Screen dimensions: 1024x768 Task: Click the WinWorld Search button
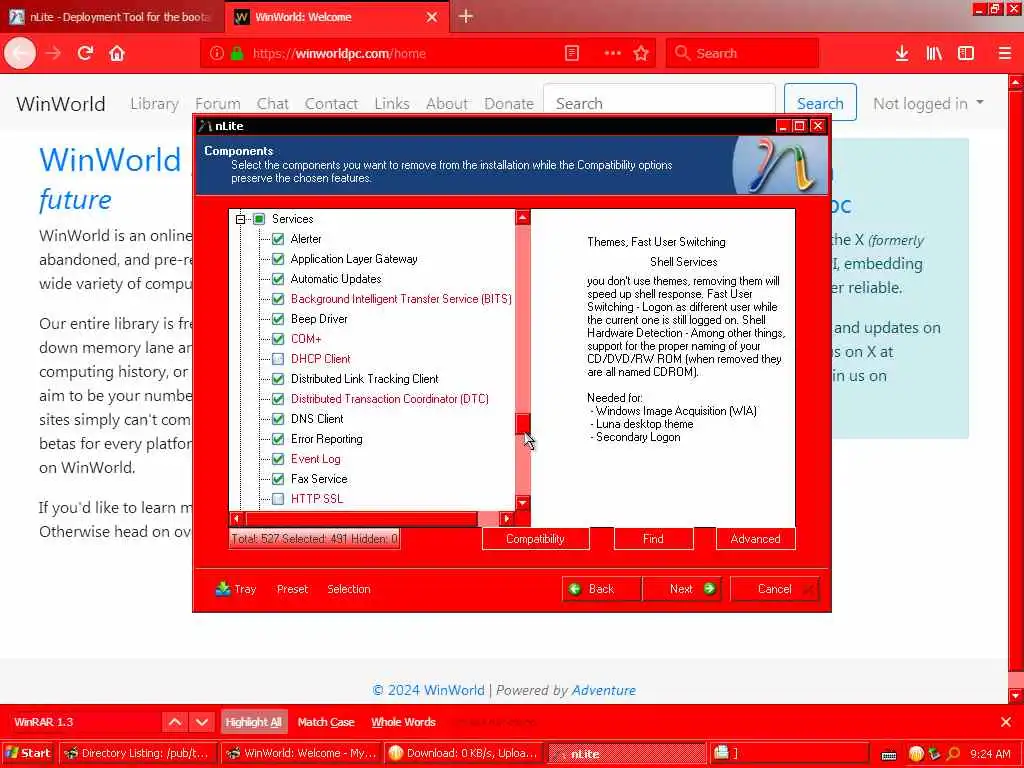click(x=820, y=103)
